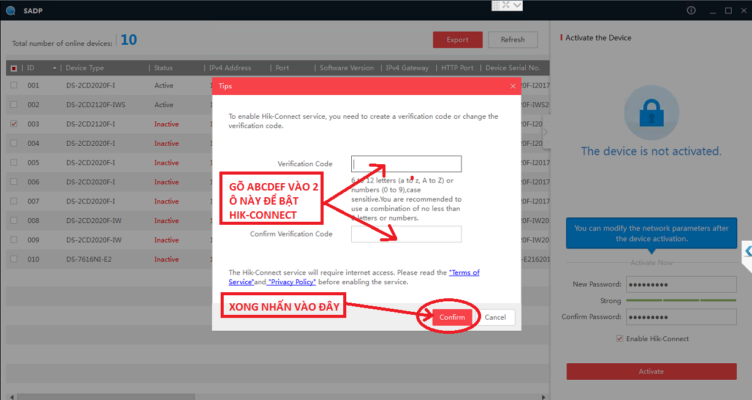
Task: Check the box for device 009
Action: [x=13, y=240]
